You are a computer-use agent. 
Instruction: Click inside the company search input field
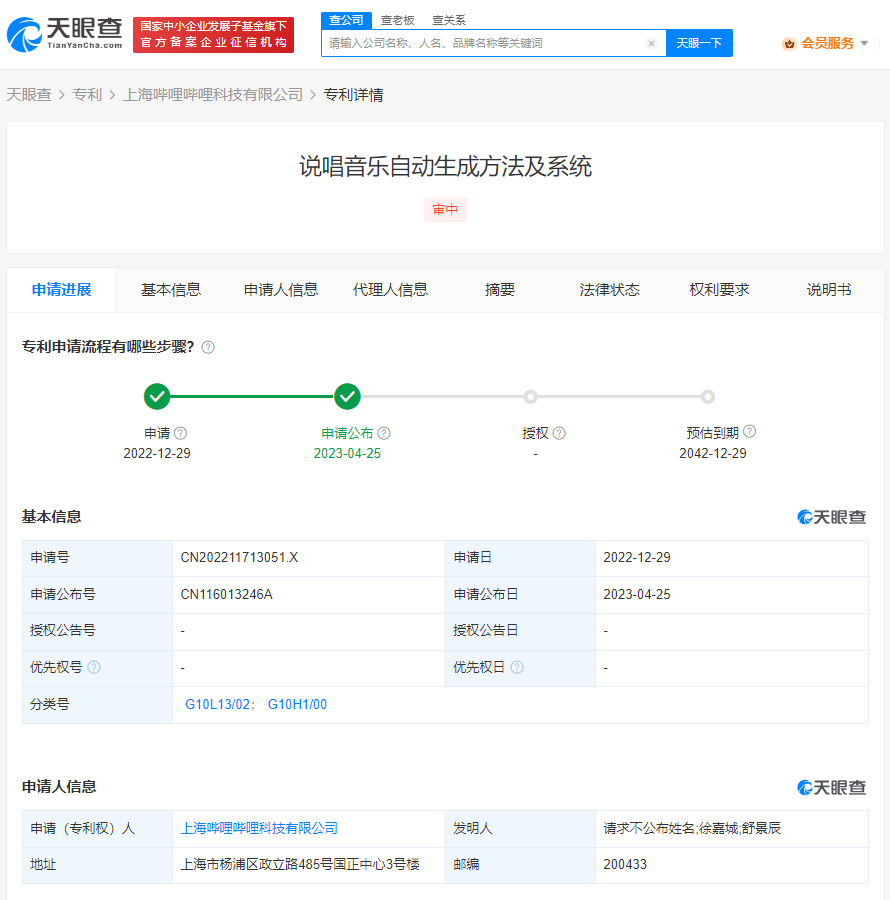point(480,43)
